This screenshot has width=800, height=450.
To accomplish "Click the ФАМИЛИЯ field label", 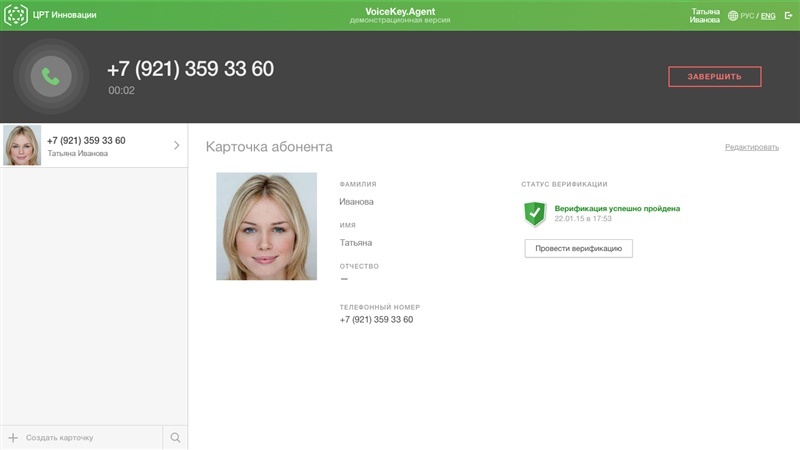I will 358,184.
